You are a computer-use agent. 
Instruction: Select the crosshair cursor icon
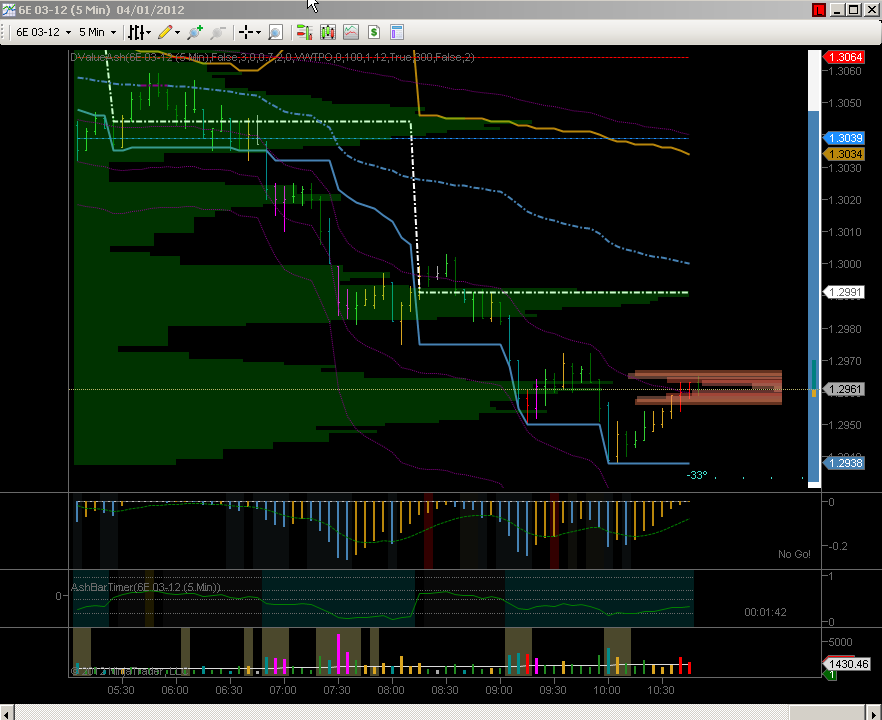(245, 32)
